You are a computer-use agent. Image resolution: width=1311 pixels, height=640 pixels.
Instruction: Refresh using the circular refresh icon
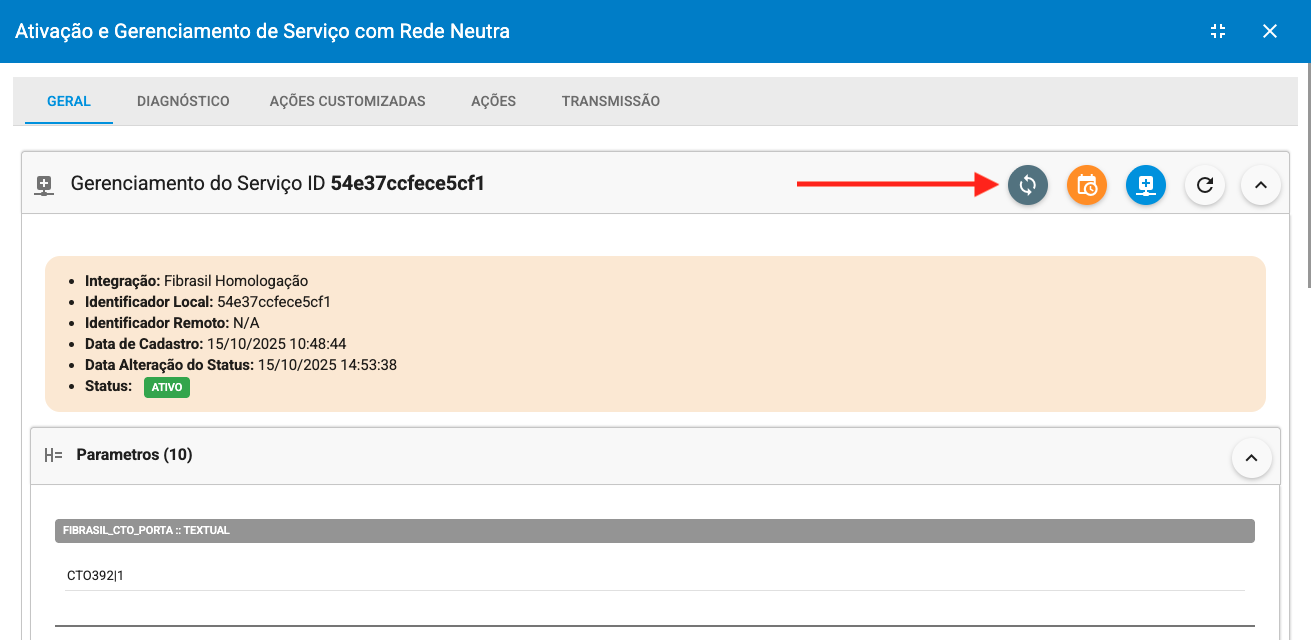[1204, 185]
